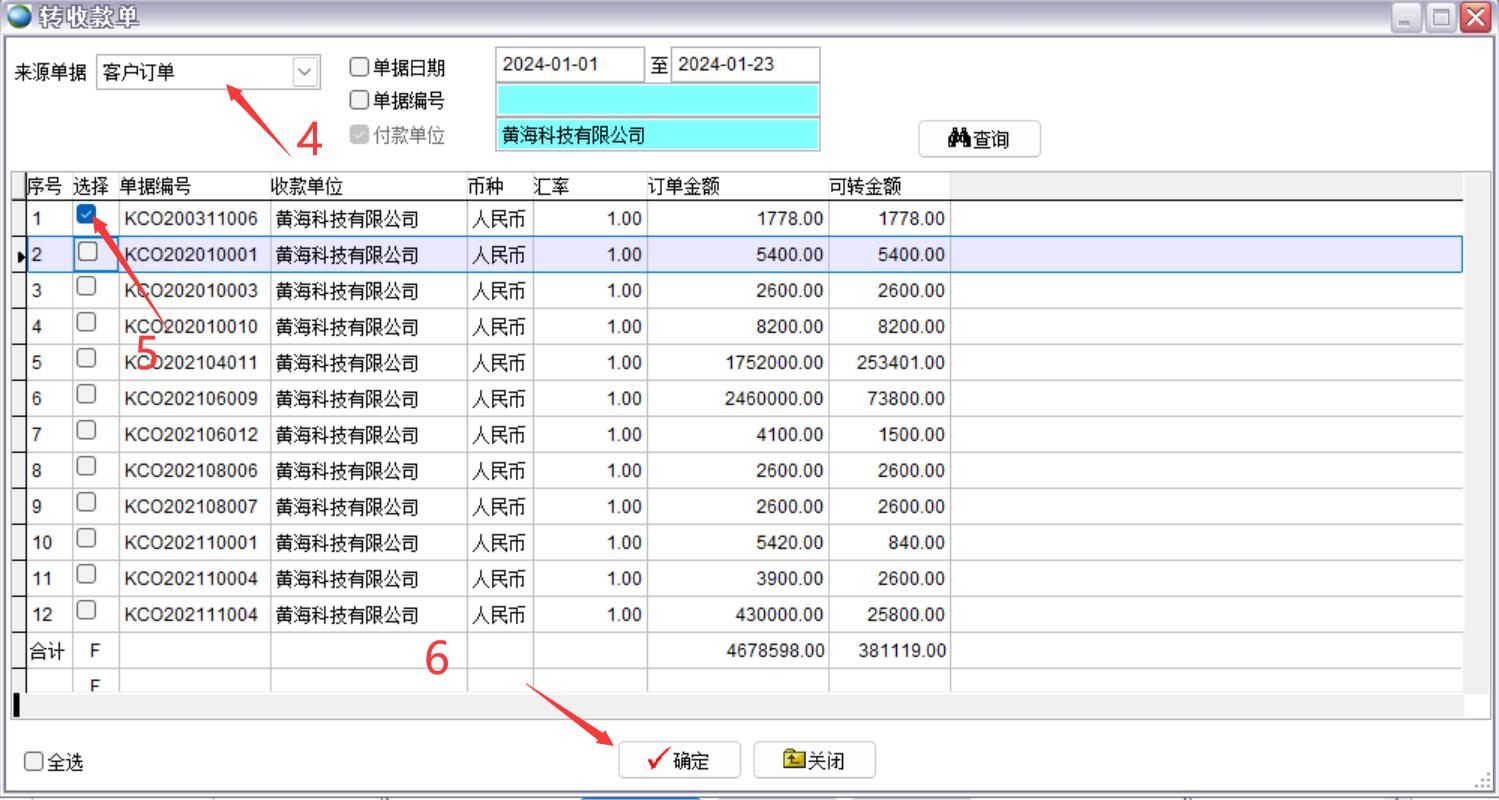
Task: Click the start date field 2024-01-01
Action: [569, 65]
